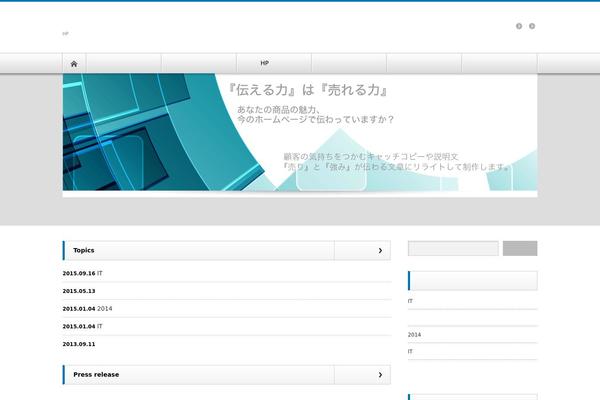Go to the home icon in navigation bar
The image size is (600, 400).
[74, 64]
